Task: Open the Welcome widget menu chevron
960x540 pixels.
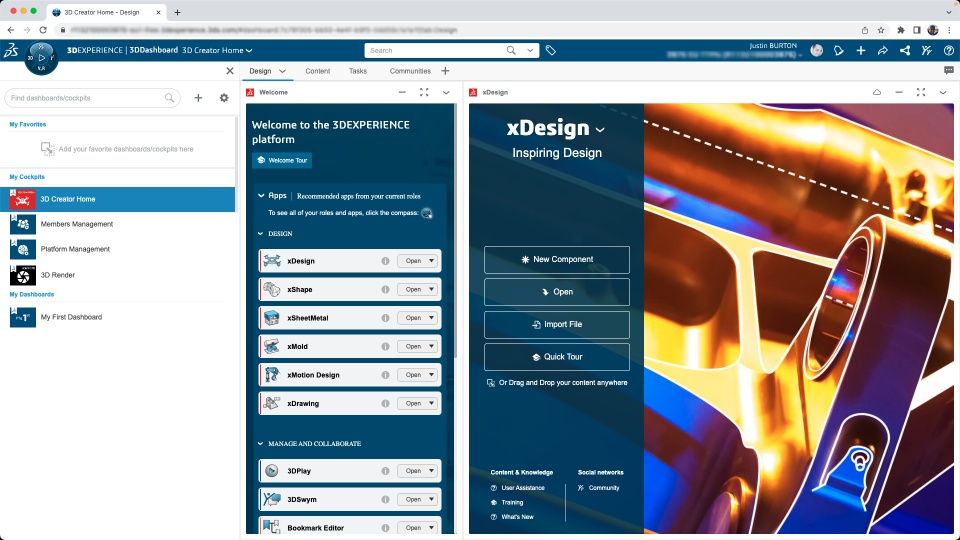Action: coord(446,92)
